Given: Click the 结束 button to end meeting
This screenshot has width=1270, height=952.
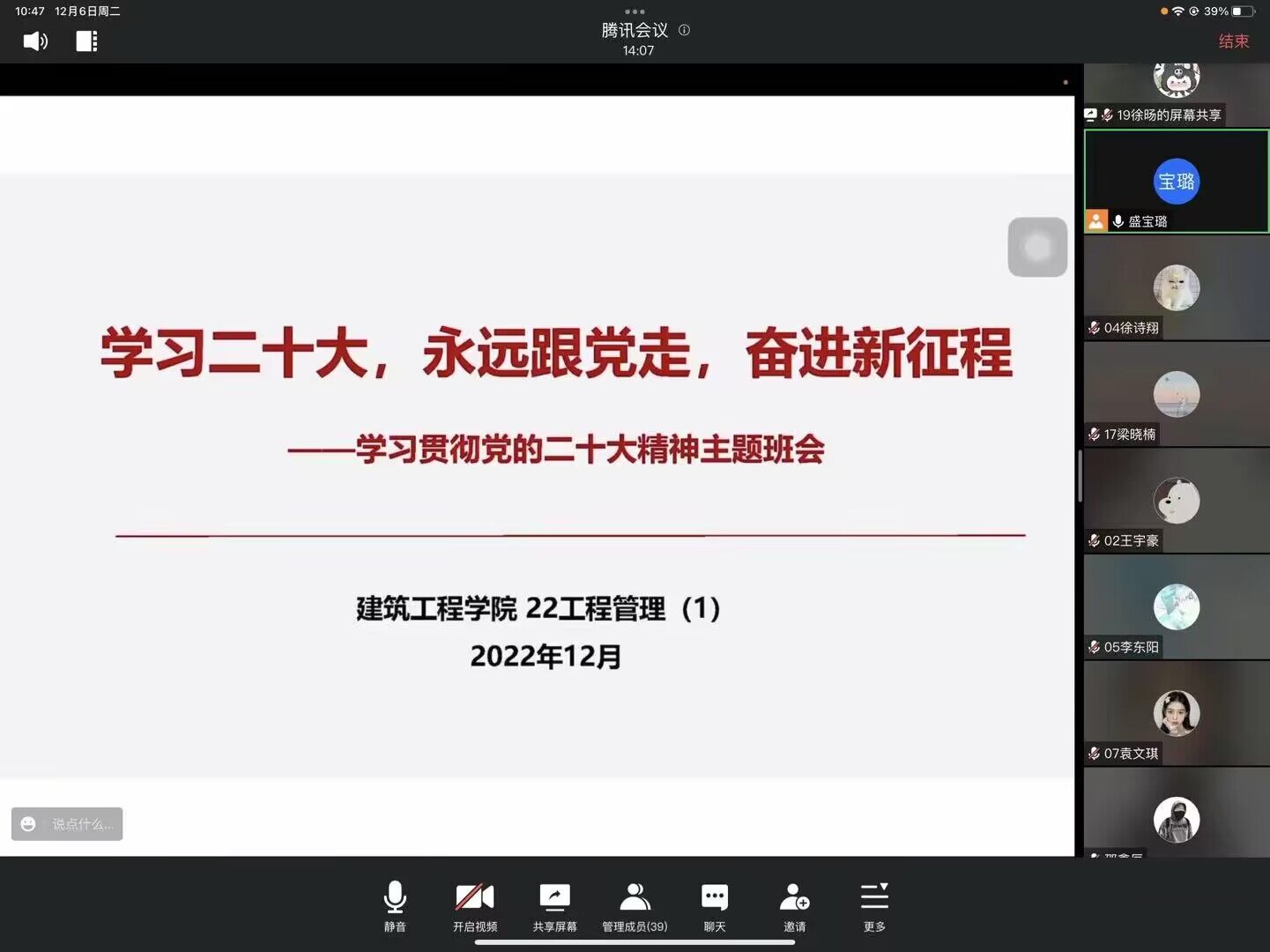Looking at the screenshot, I should click(x=1233, y=41).
